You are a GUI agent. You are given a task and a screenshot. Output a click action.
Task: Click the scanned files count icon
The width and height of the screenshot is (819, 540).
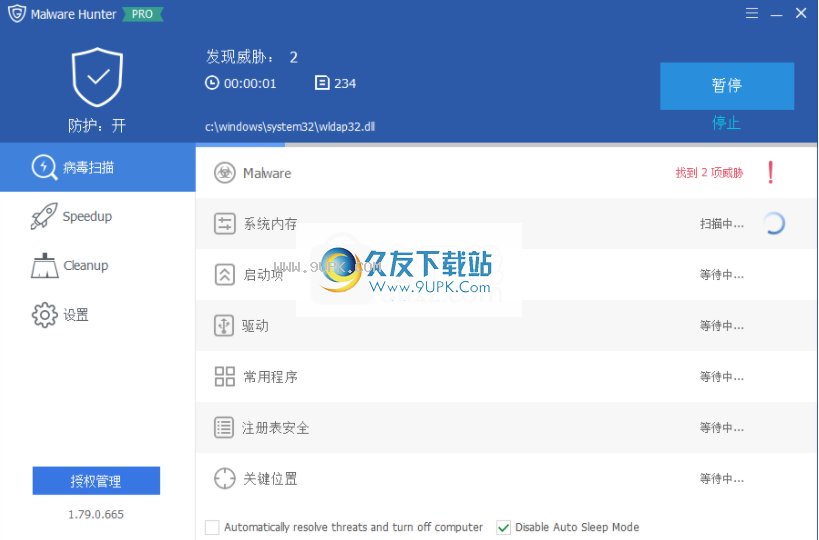322,83
